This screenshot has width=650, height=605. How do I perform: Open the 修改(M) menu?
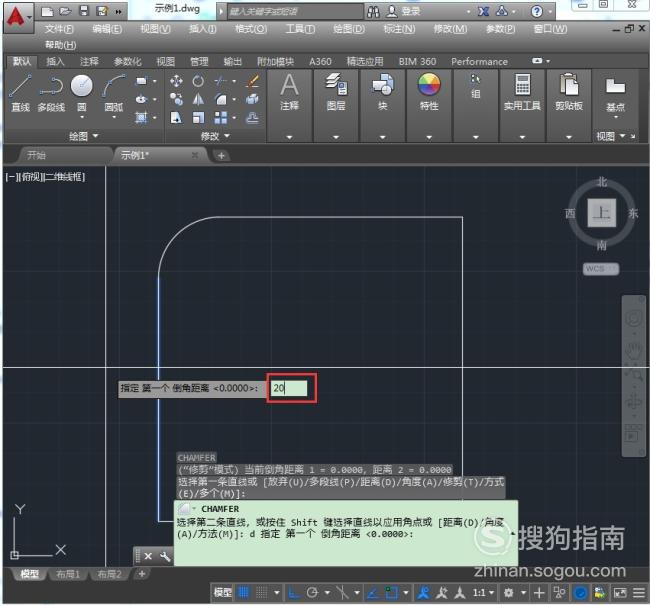(450, 29)
